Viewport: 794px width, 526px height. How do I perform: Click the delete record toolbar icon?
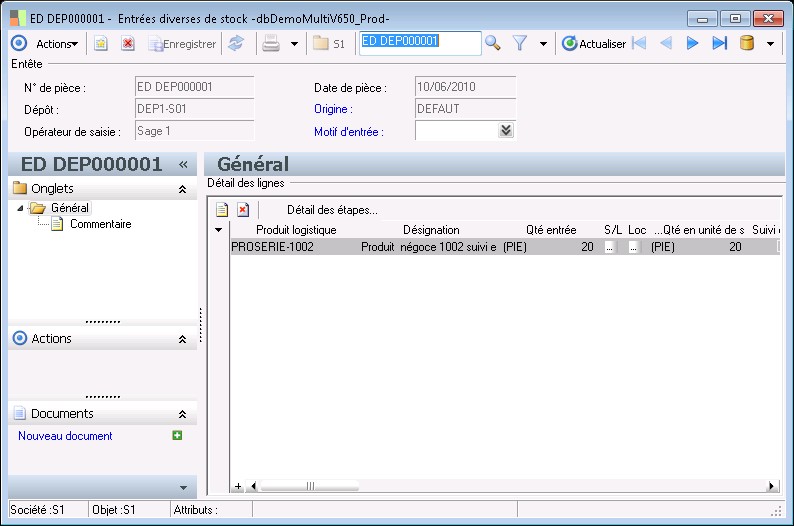(128, 44)
